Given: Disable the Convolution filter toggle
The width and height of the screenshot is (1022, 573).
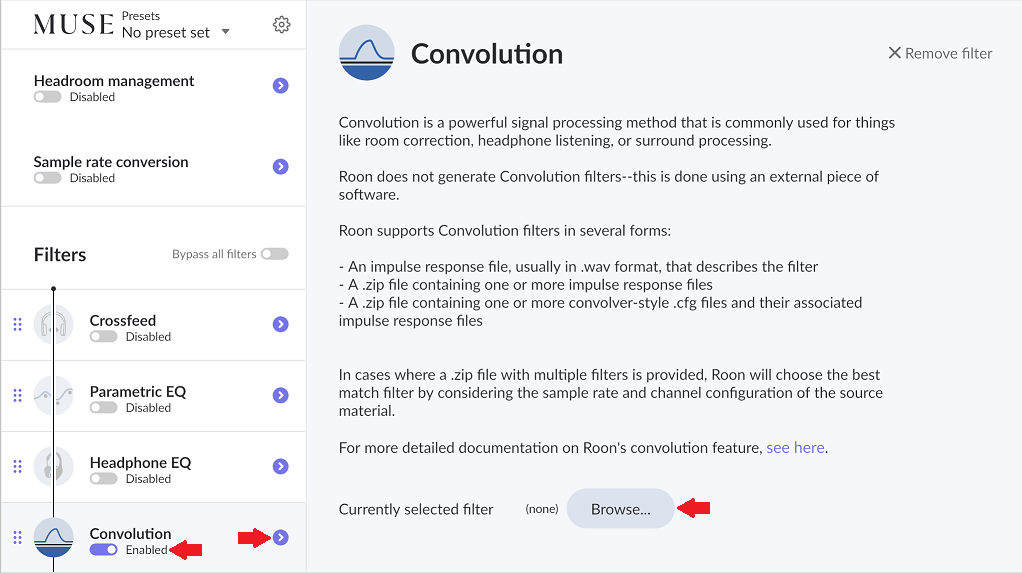Looking at the screenshot, I should (x=103, y=550).
